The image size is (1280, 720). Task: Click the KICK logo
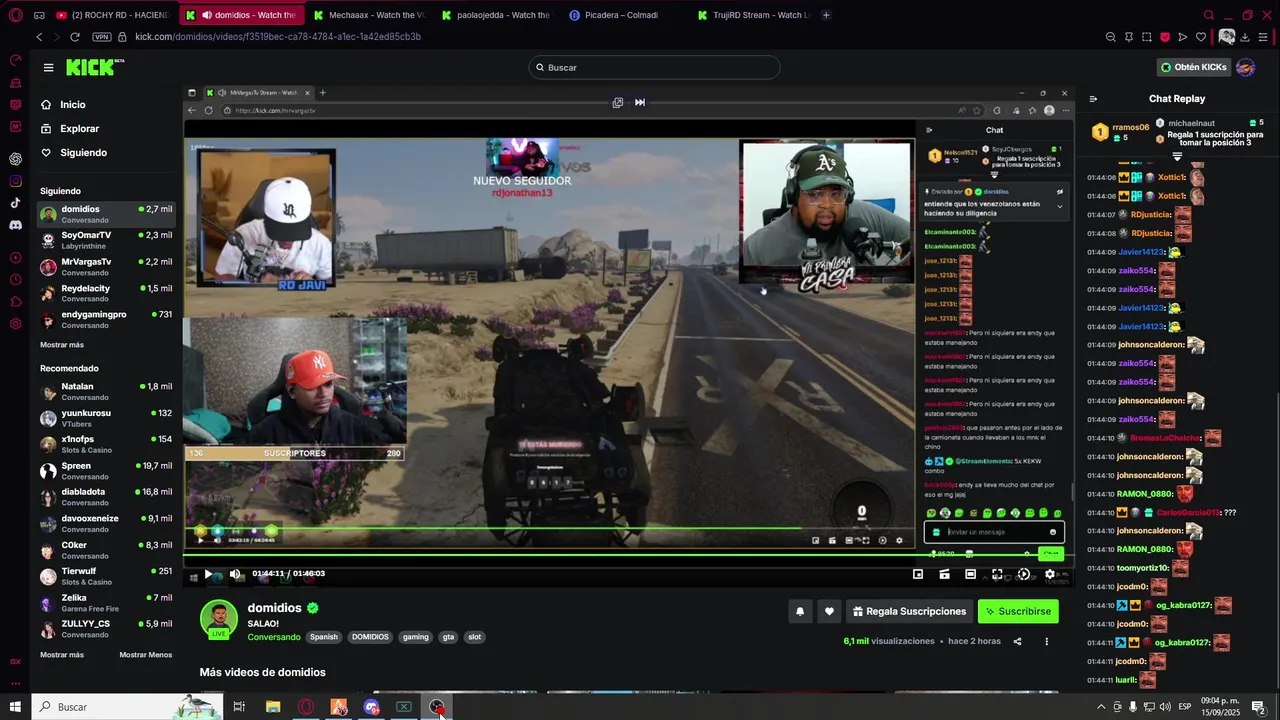(95, 67)
